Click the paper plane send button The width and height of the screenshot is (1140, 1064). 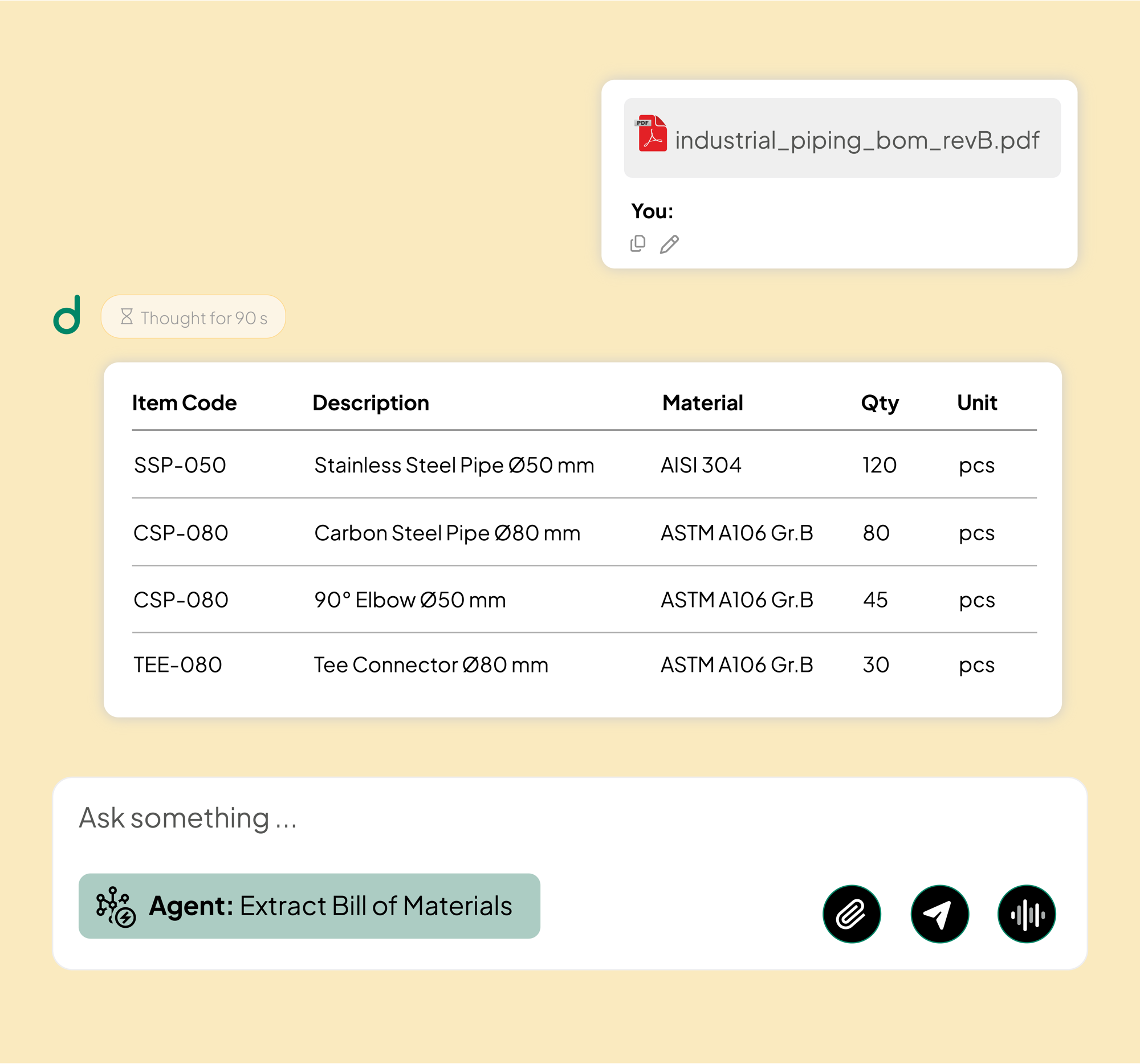coord(939,914)
